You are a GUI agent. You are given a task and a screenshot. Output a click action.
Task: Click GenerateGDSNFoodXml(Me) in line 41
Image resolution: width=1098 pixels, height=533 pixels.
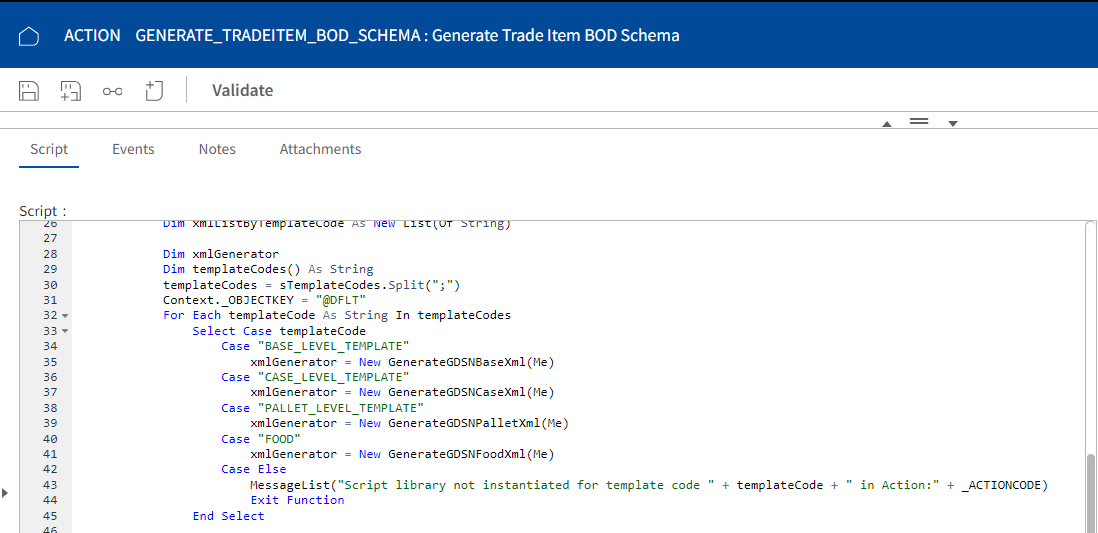(x=471, y=454)
